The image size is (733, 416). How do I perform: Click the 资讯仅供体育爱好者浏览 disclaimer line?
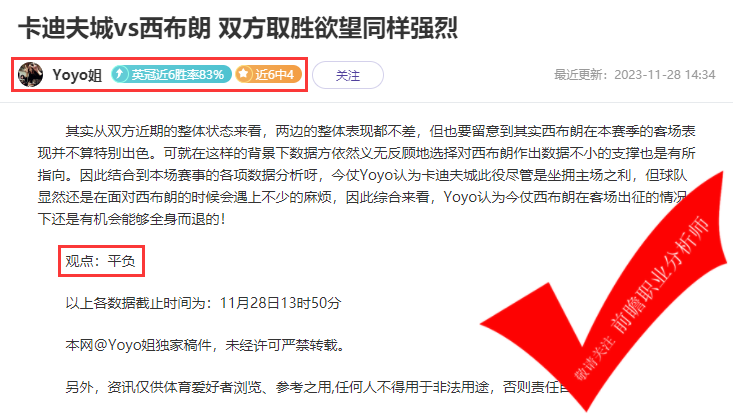point(318,387)
